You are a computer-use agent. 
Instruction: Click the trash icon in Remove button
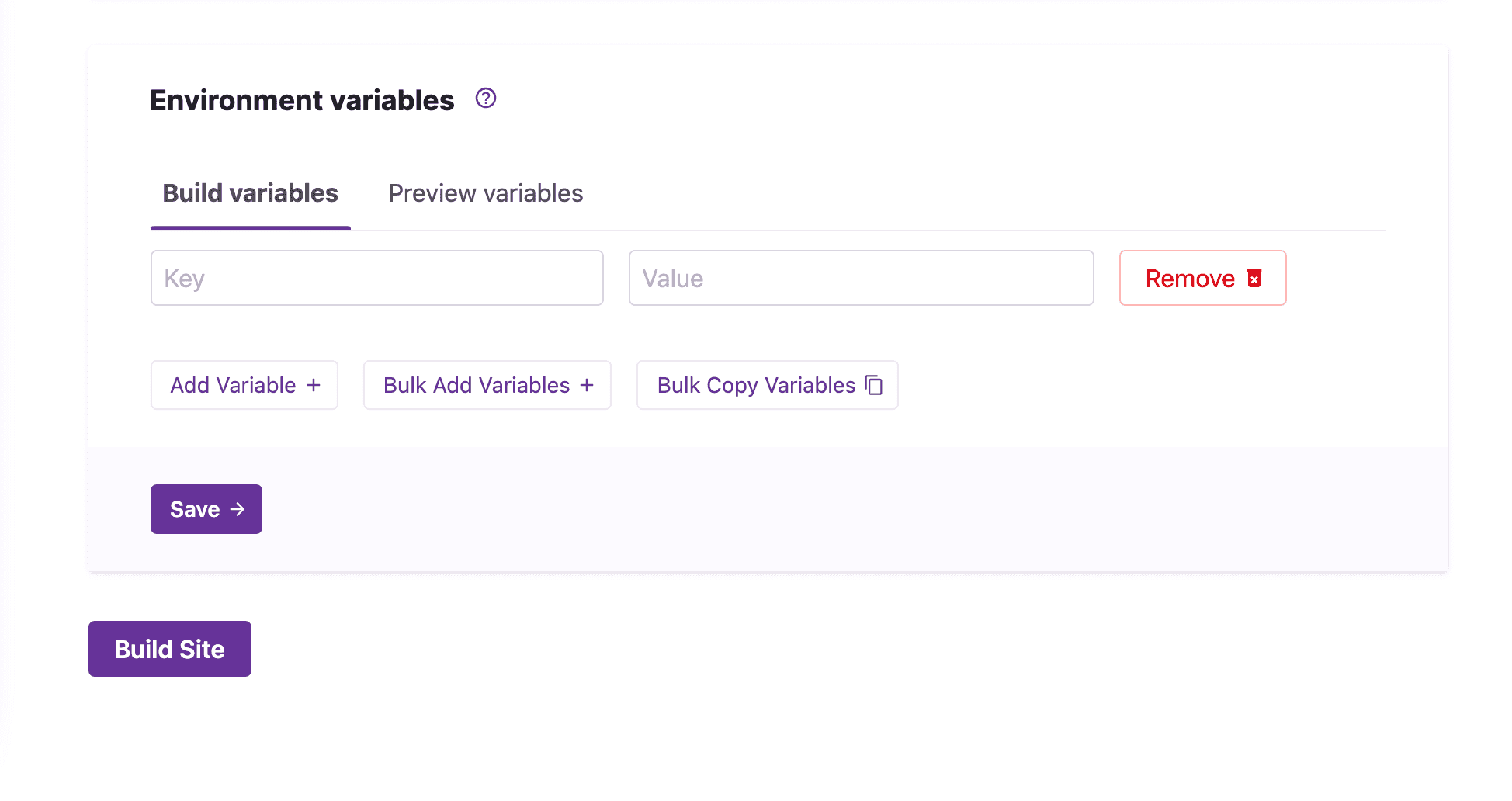click(x=1254, y=278)
